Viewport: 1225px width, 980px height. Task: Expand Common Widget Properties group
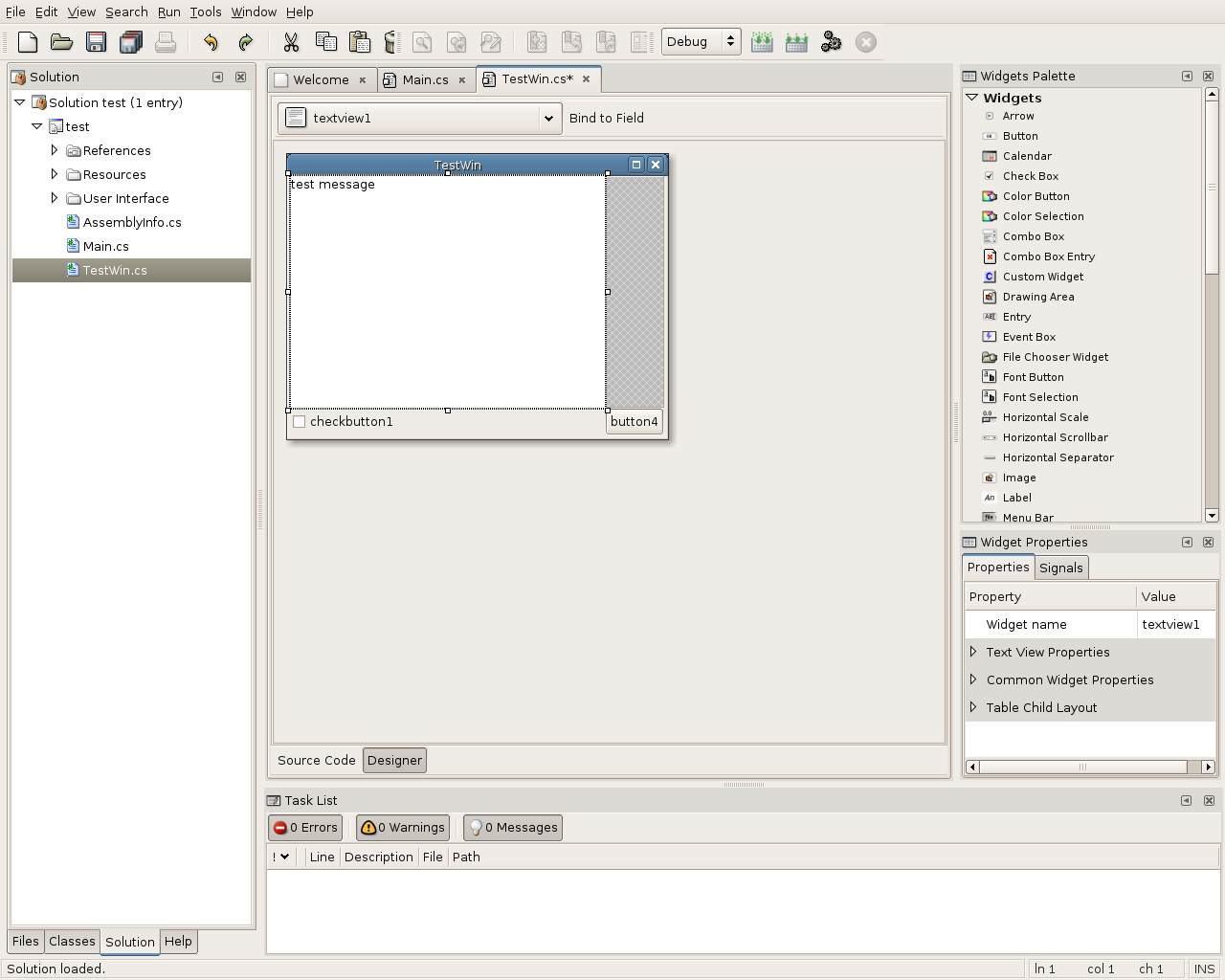tap(973, 679)
